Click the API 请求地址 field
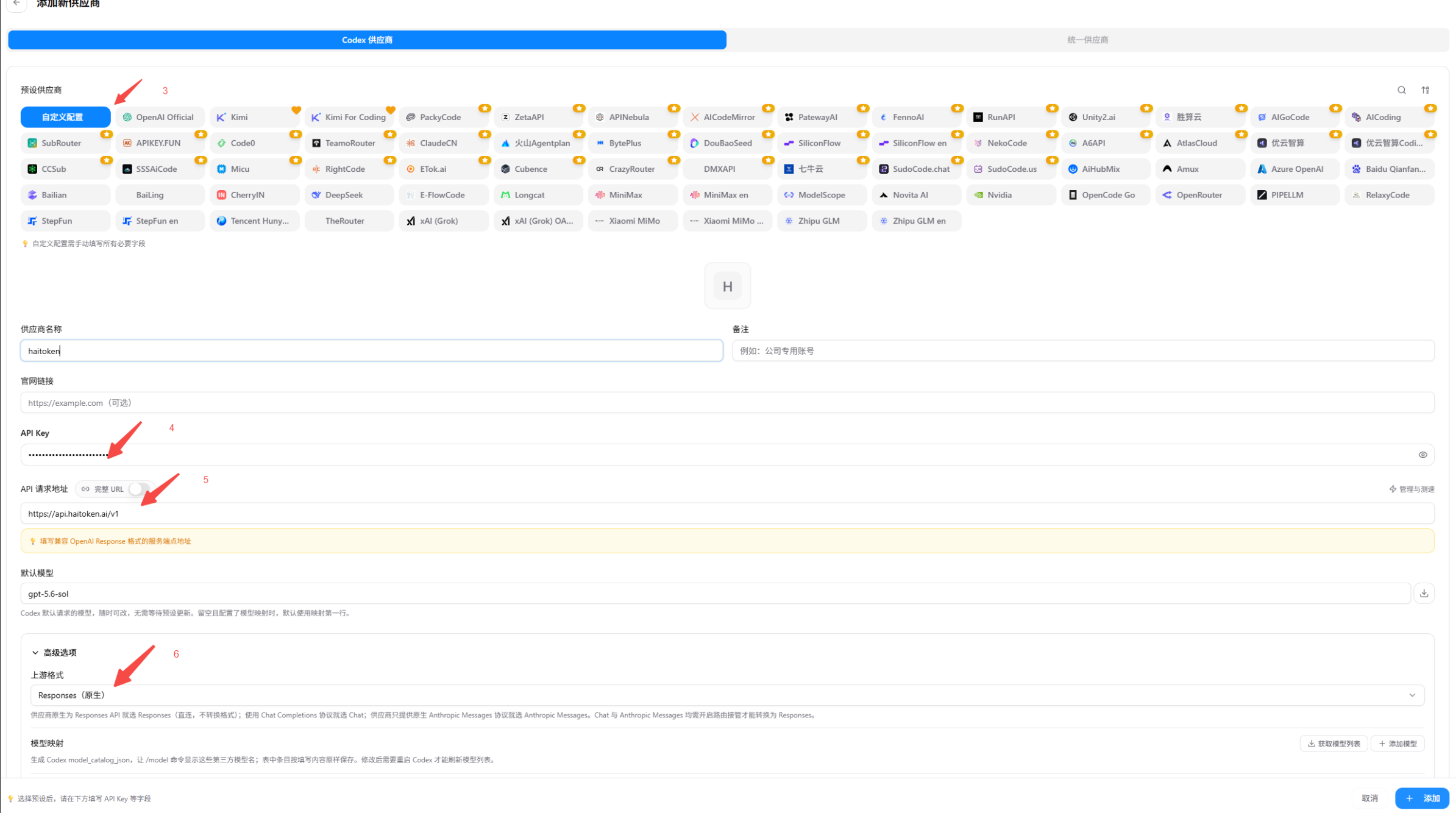The height and width of the screenshot is (813, 1456). pos(727,514)
